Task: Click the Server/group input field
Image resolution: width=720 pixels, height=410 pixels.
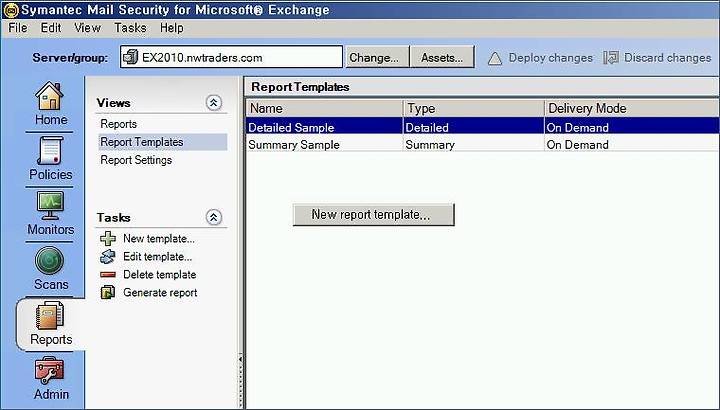Action: [x=231, y=57]
